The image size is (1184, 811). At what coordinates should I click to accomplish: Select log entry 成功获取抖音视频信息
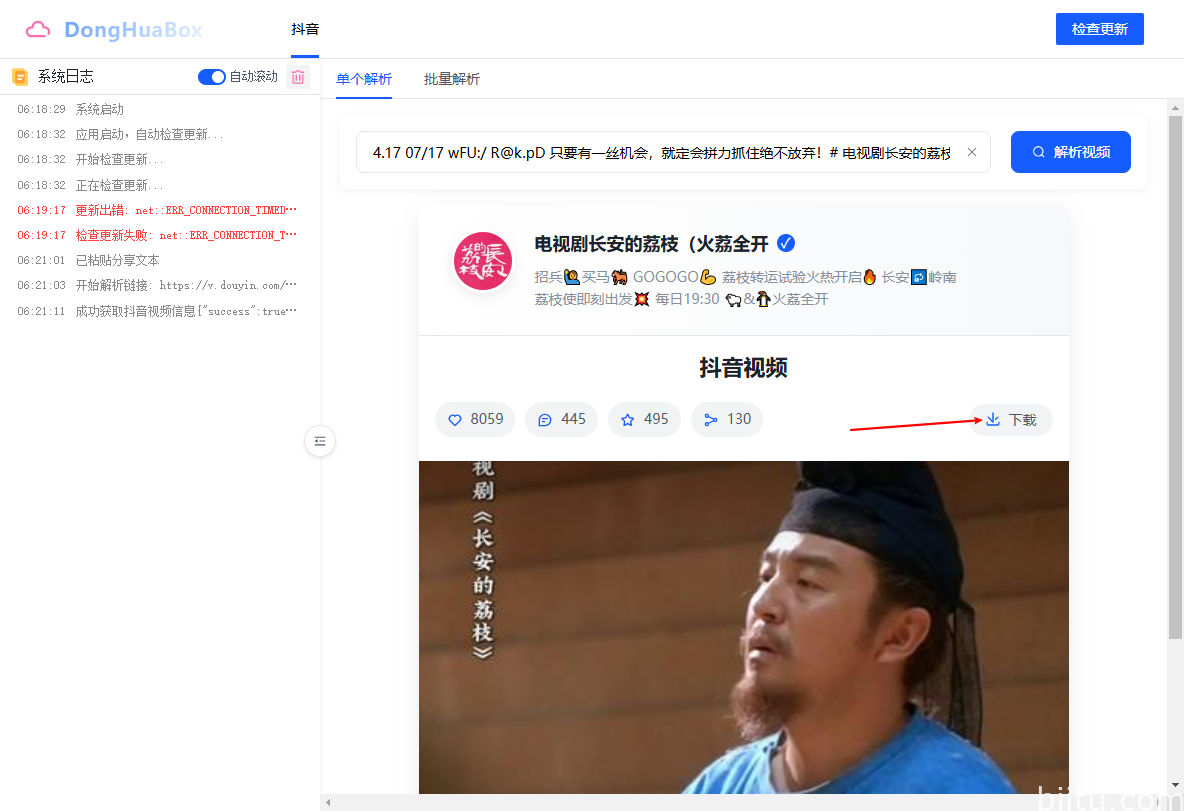click(x=157, y=310)
